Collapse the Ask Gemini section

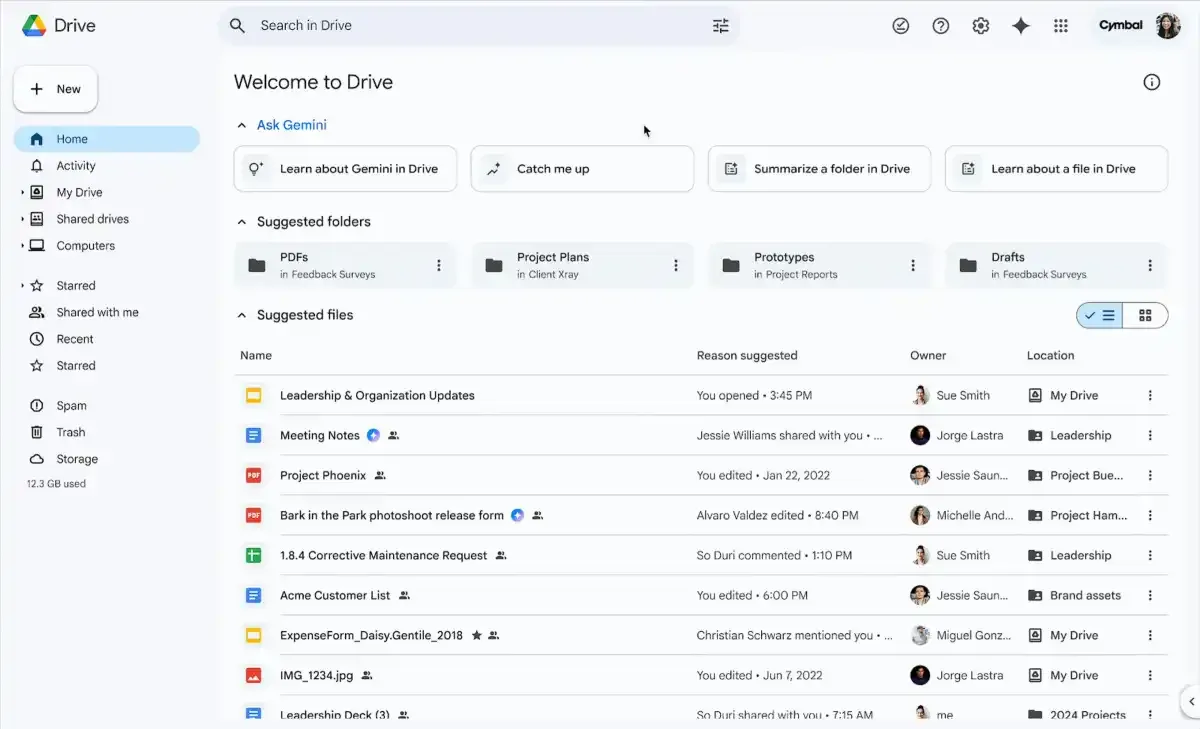(x=241, y=125)
